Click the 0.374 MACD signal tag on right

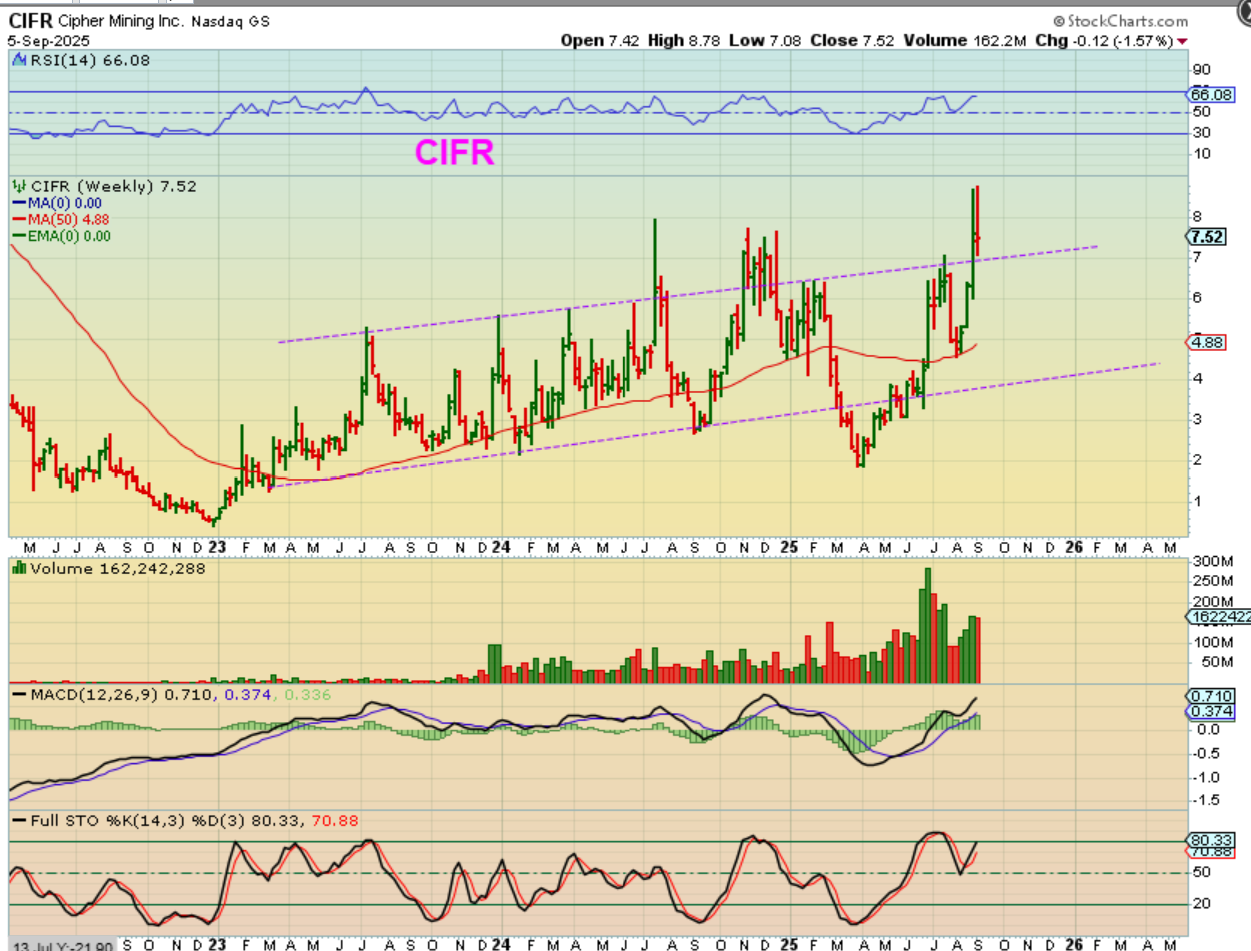tap(1212, 711)
